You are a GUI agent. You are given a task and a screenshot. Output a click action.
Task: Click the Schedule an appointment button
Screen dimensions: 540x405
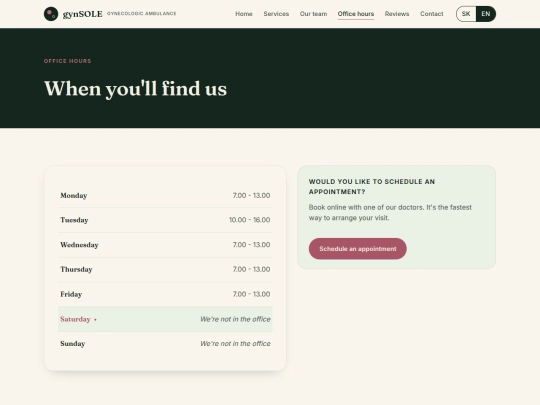point(357,249)
